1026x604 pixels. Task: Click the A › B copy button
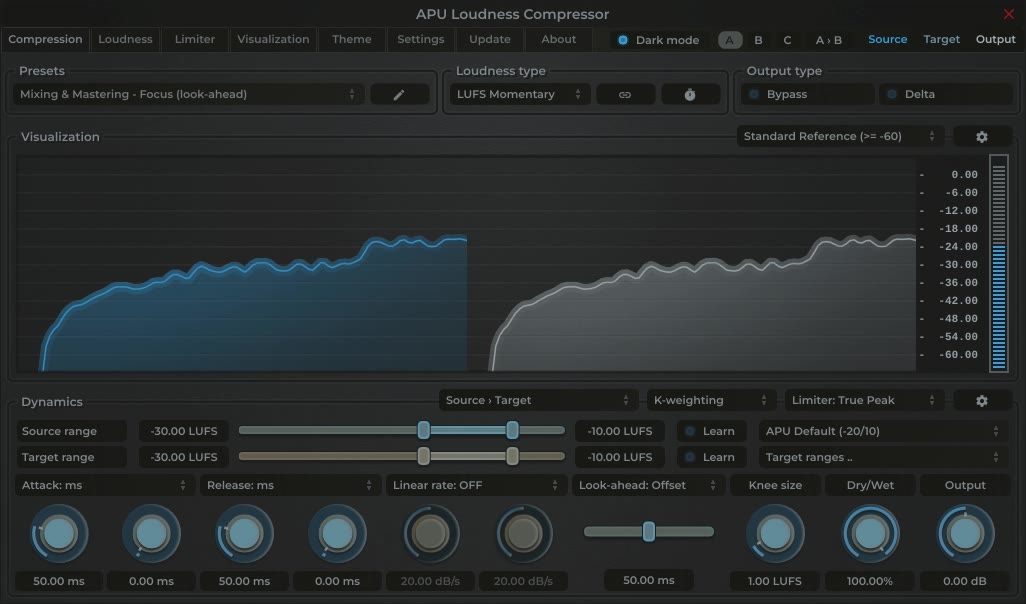(828, 40)
